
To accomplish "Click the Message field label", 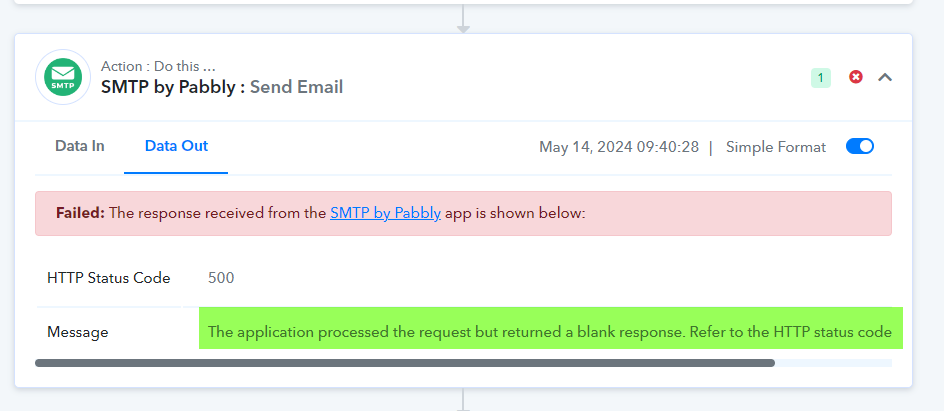I will click(x=78, y=332).
